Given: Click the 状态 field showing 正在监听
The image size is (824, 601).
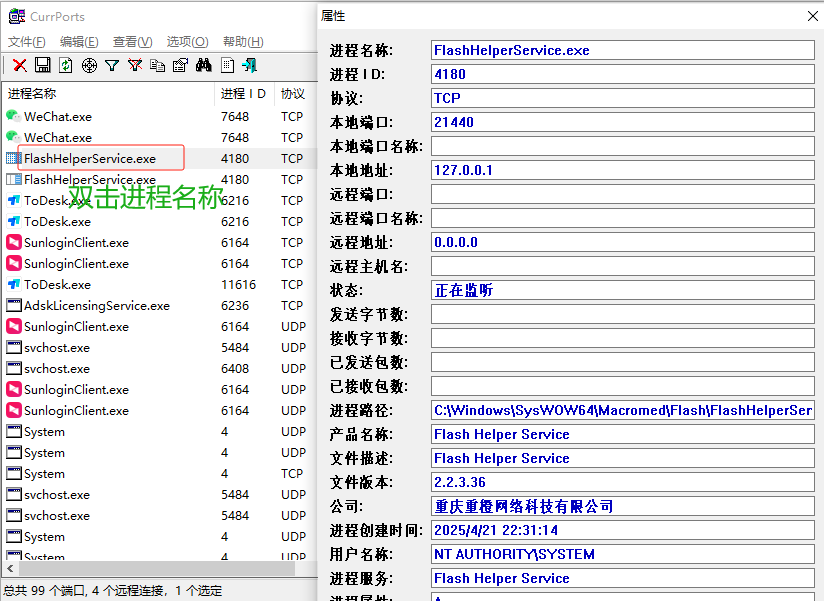Looking at the screenshot, I should 623,290.
